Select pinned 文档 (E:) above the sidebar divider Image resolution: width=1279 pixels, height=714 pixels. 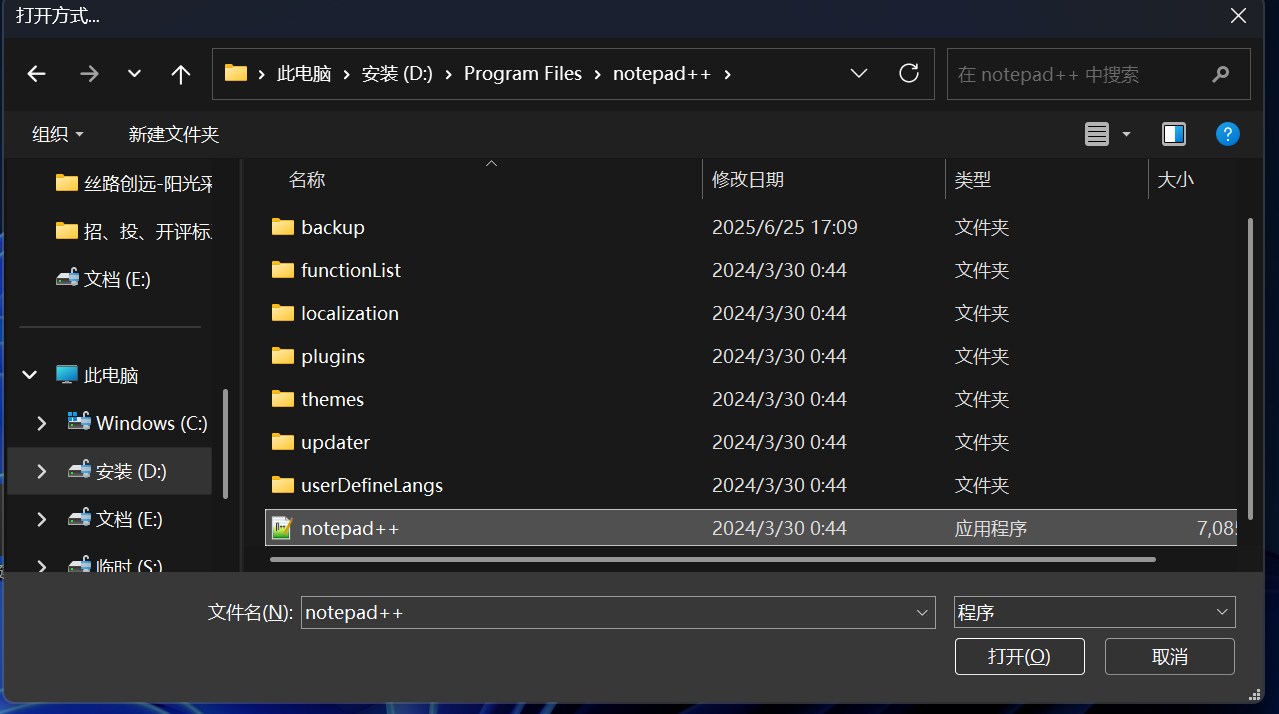click(103, 279)
